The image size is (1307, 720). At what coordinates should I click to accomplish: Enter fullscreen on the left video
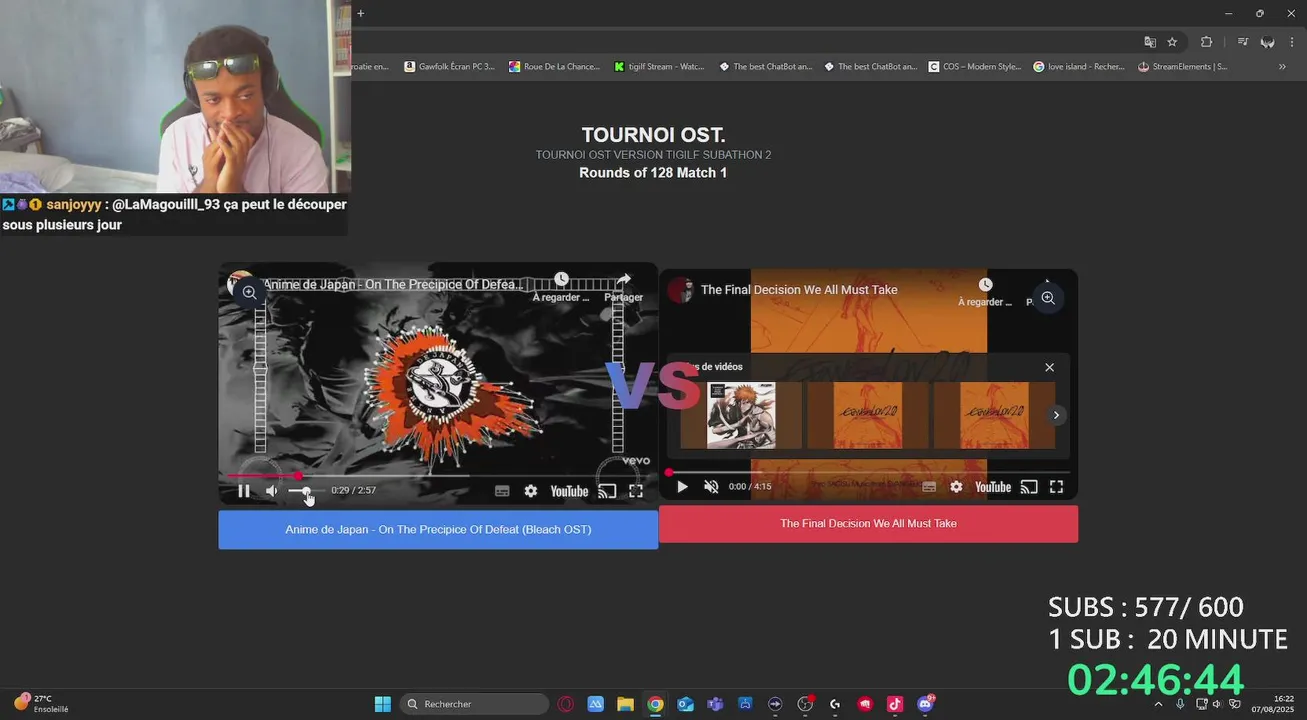click(636, 491)
